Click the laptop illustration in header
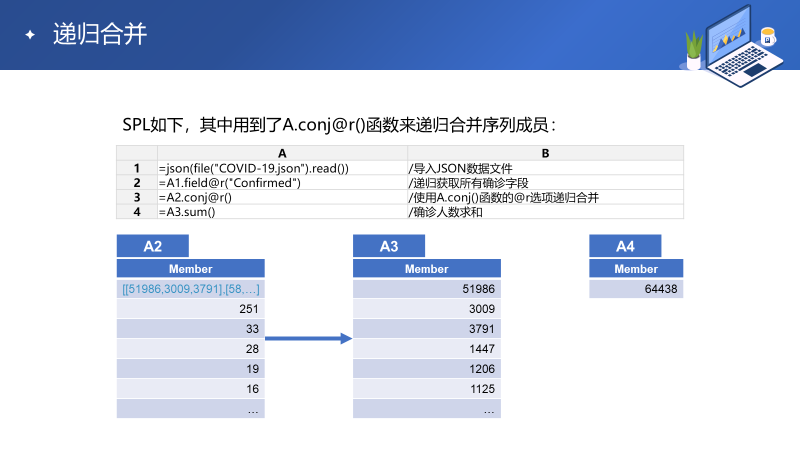Screen dimensions: 800x450 coord(732,45)
